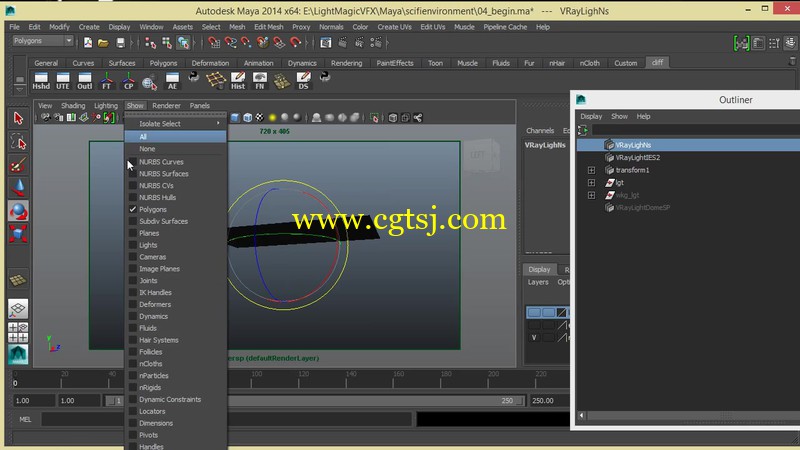Create a new scene from toolbar

(88, 43)
